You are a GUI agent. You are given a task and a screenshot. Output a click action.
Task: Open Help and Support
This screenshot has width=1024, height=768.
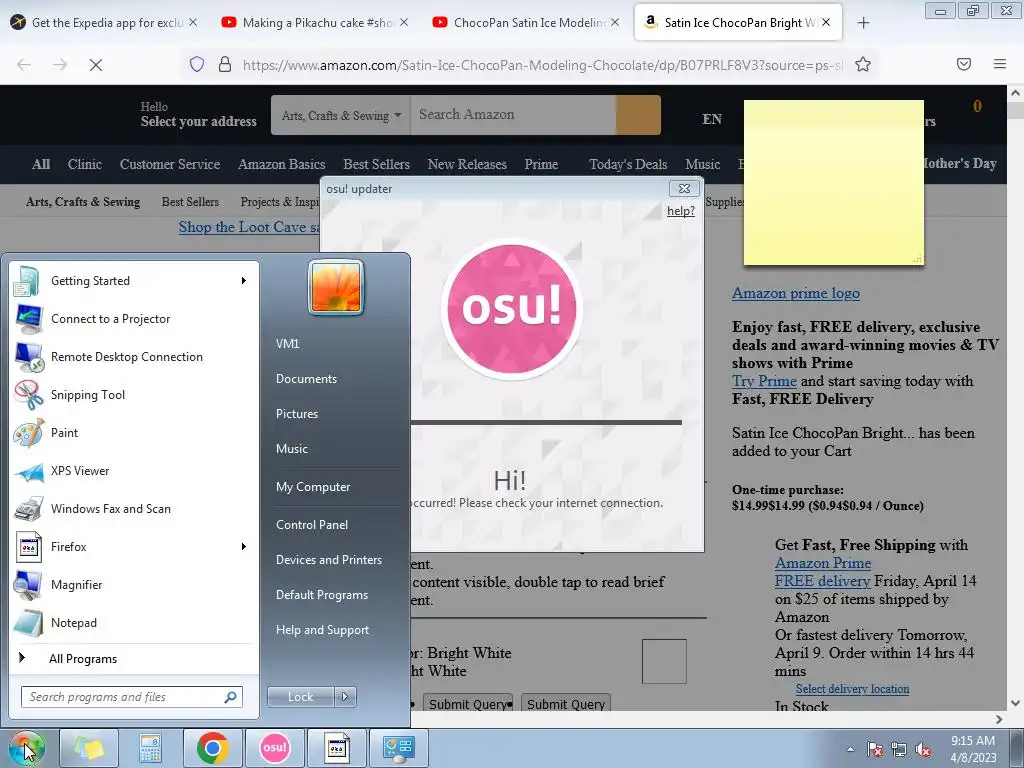322,630
